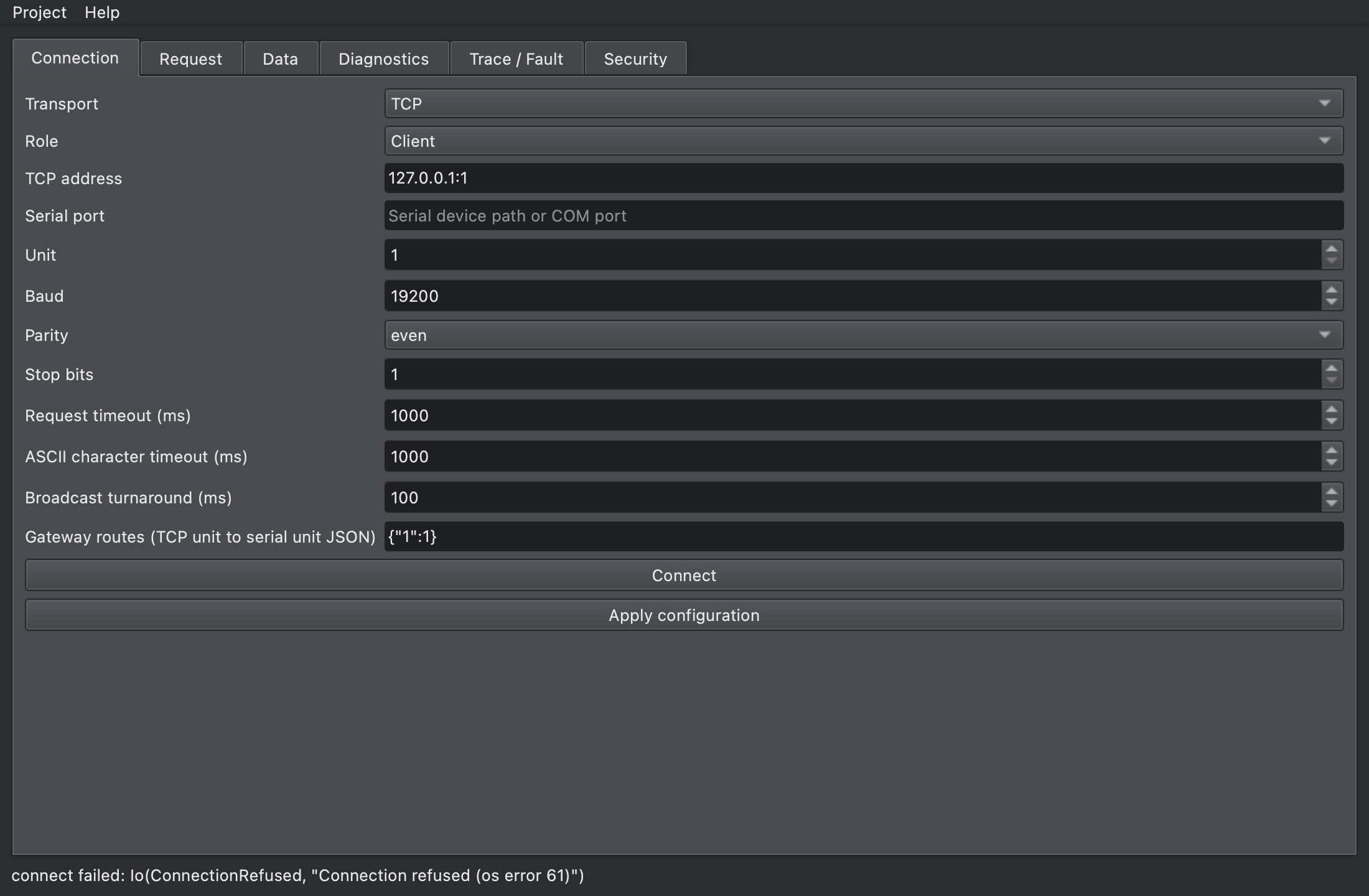Decrease the Unit value with down arrow
The width and height of the screenshot is (1369, 896).
click(x=1332, y=261)
